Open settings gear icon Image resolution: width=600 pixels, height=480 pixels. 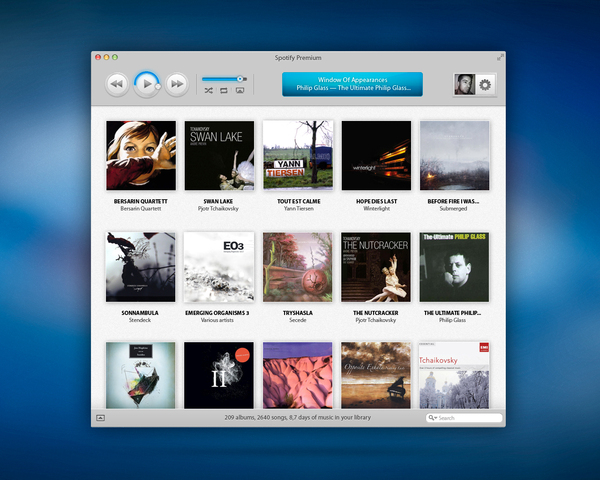coord(485,84)
